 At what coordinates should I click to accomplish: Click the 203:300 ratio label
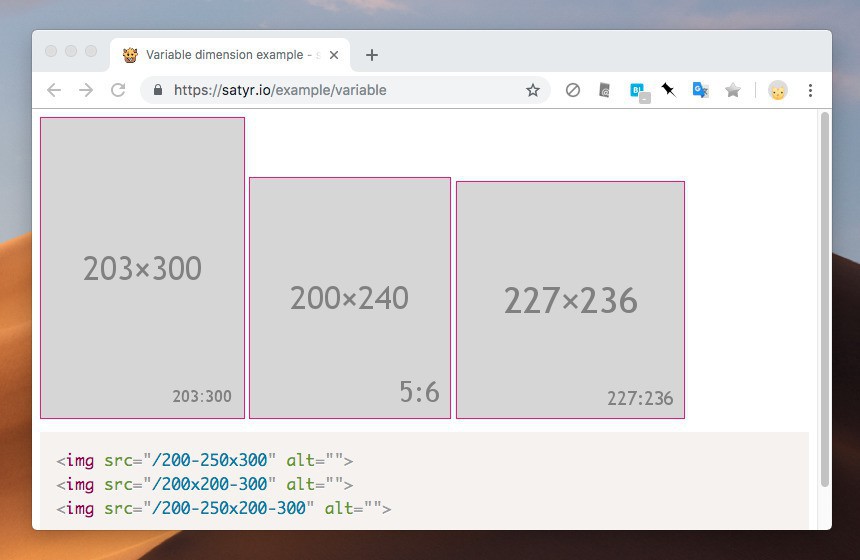tap(202, 396)
